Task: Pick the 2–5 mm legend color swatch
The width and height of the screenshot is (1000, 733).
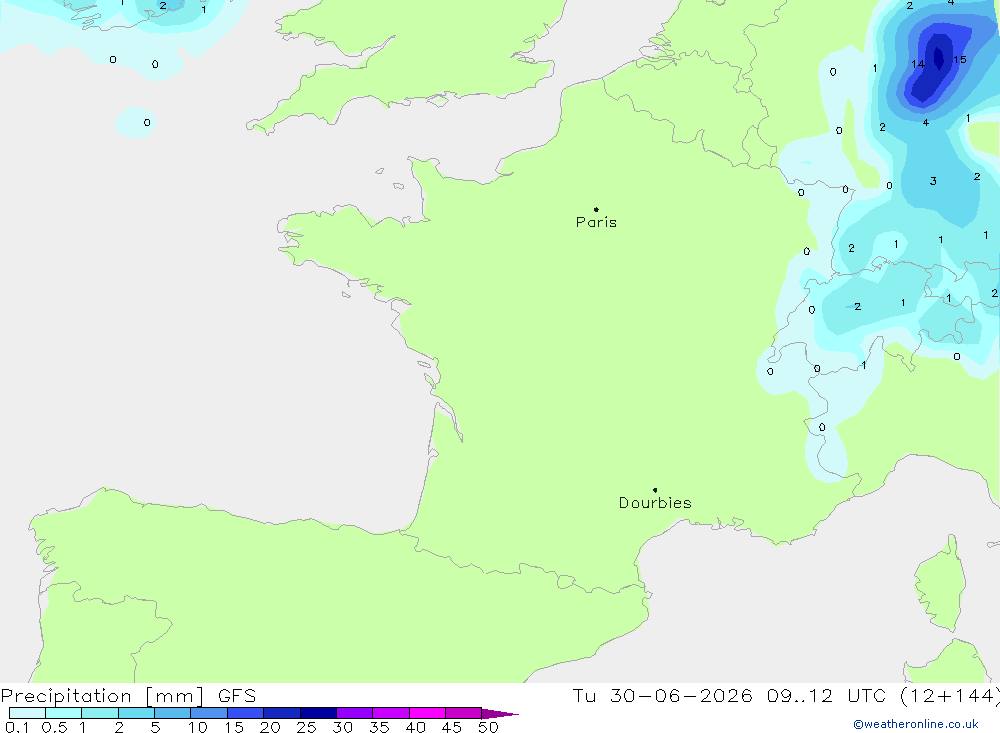Action: 136,713
